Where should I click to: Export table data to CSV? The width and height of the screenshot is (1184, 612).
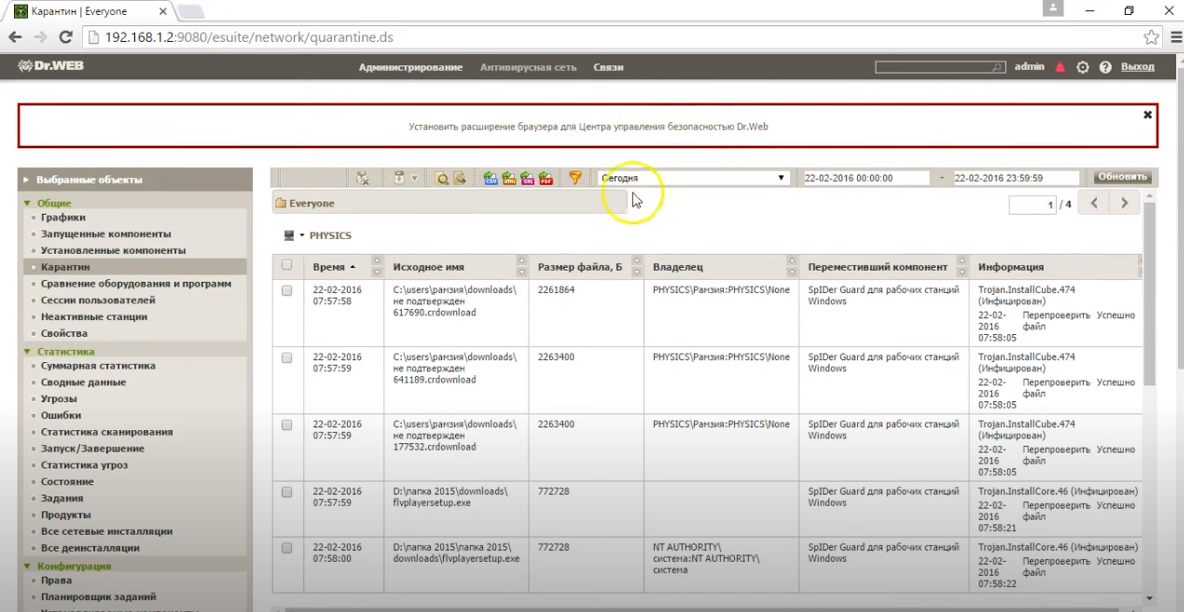[x=491, y=178]
